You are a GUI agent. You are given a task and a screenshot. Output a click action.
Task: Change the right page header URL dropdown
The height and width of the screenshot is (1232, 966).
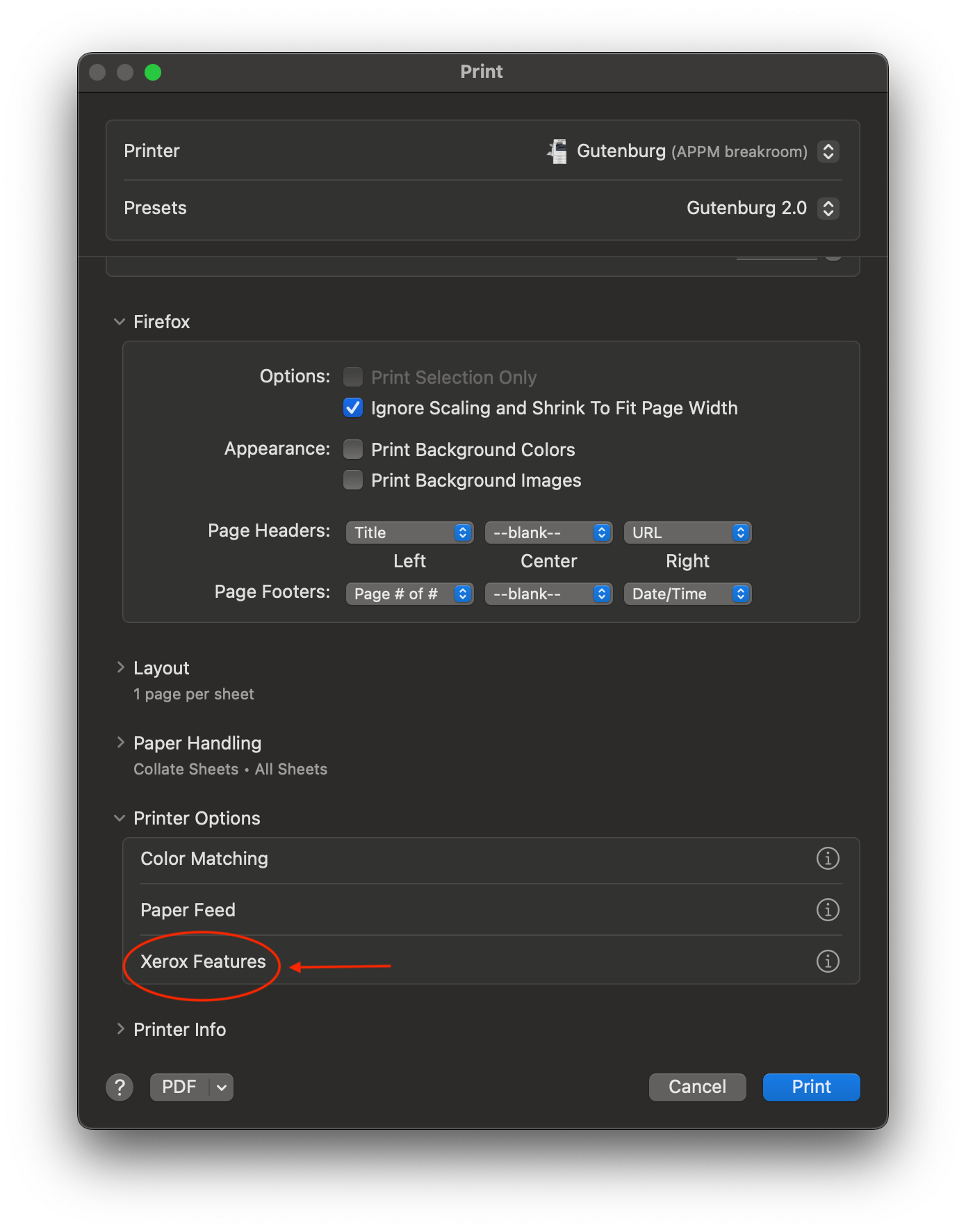687,533
